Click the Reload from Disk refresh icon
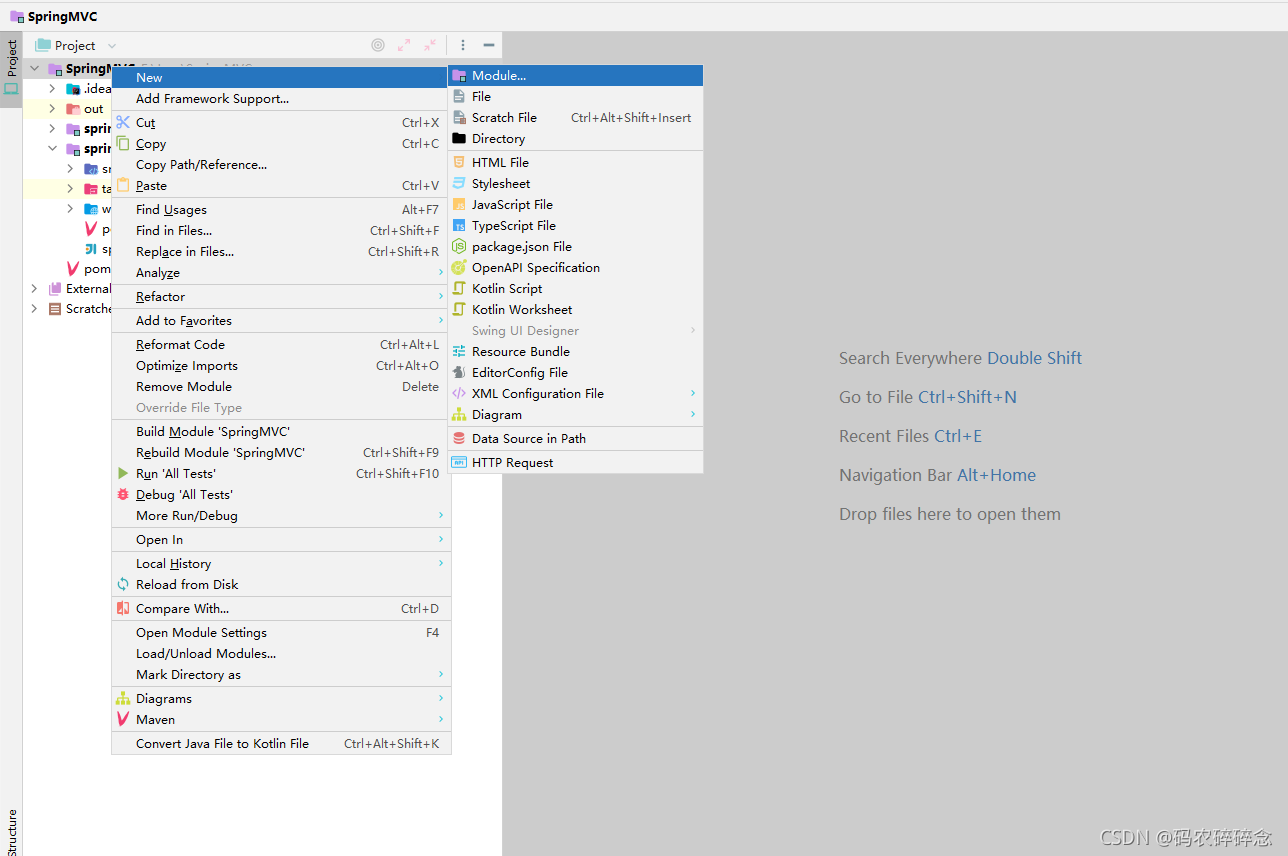1288x856 pixels. [123, 584]
